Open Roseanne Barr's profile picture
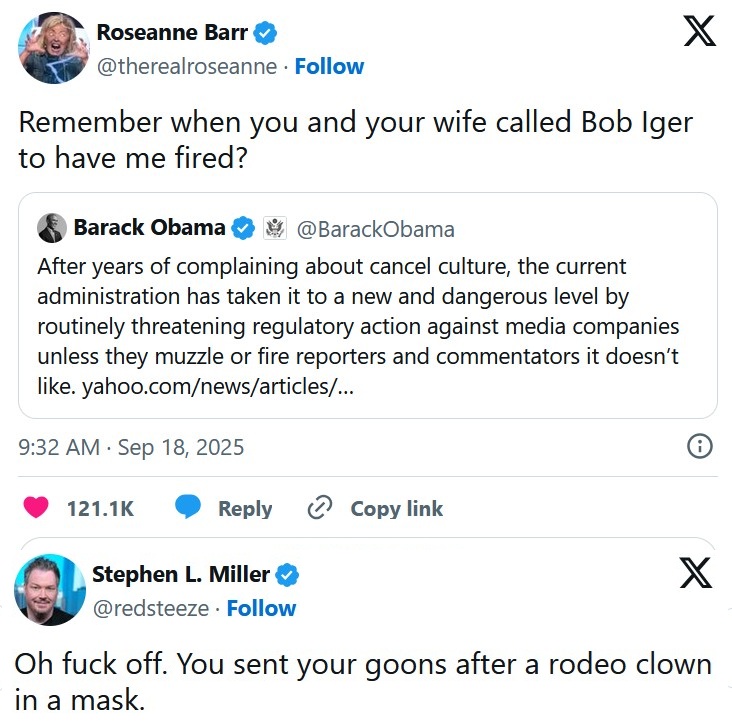 click(50, 49)
